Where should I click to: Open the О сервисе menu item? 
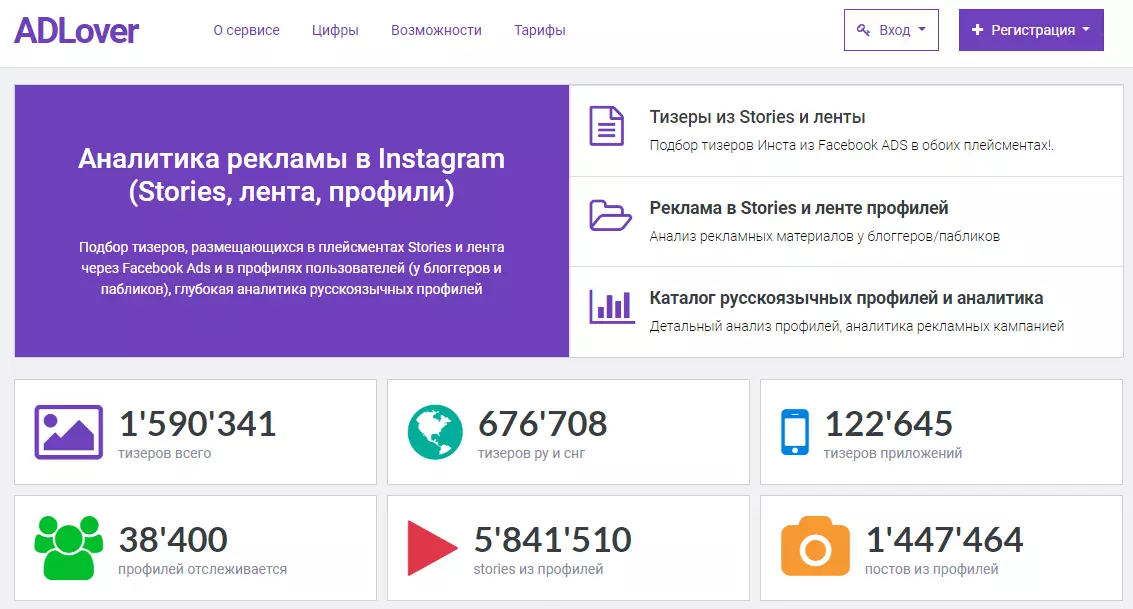(x=246, y=30)
